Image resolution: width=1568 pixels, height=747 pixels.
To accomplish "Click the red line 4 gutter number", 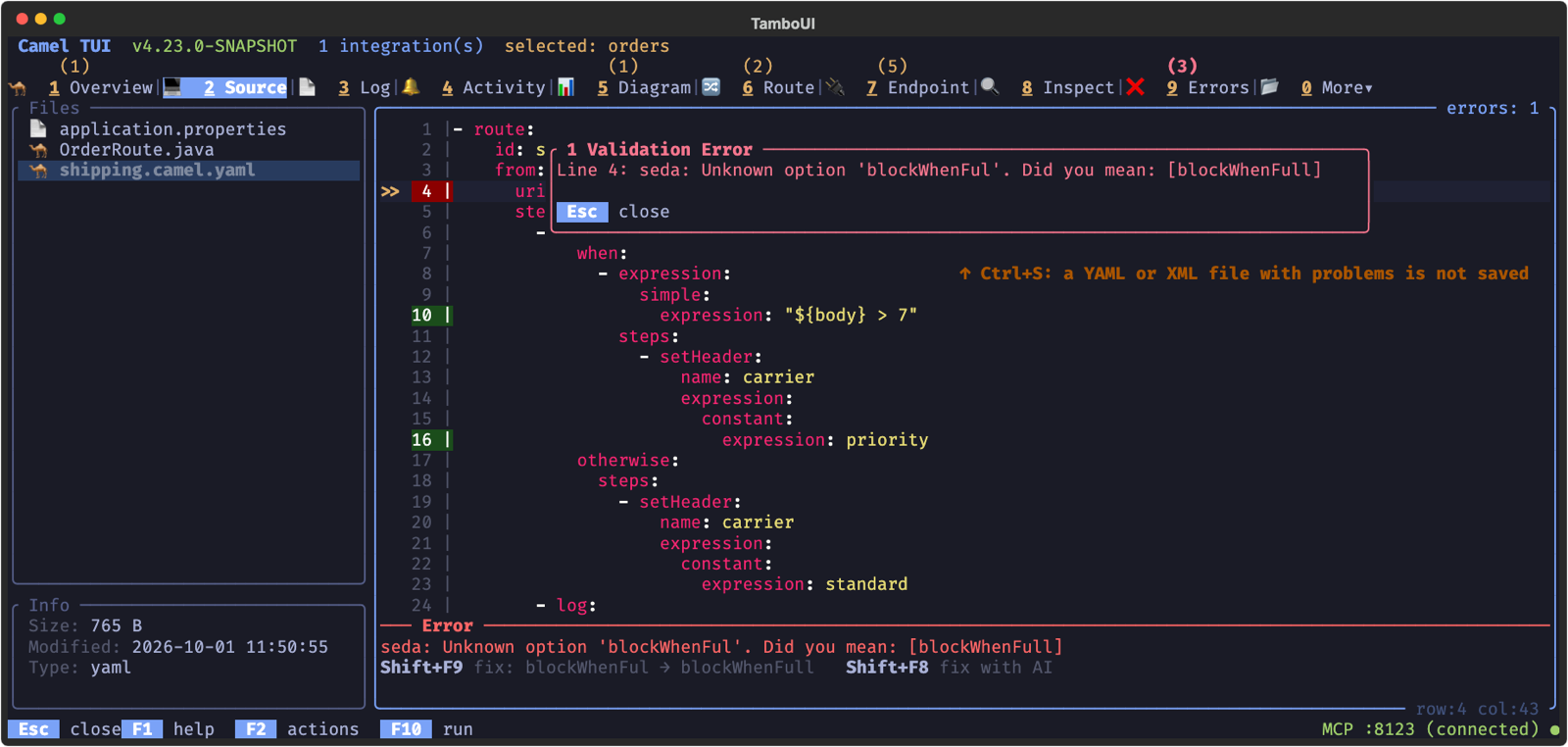I will (x=431, y=191).
